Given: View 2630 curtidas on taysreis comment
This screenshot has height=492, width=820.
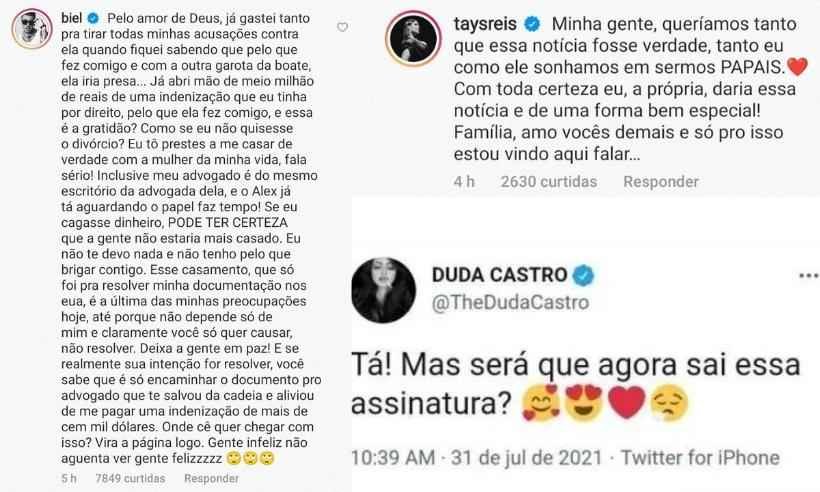Looking at the screenshot, I should 549,181.
